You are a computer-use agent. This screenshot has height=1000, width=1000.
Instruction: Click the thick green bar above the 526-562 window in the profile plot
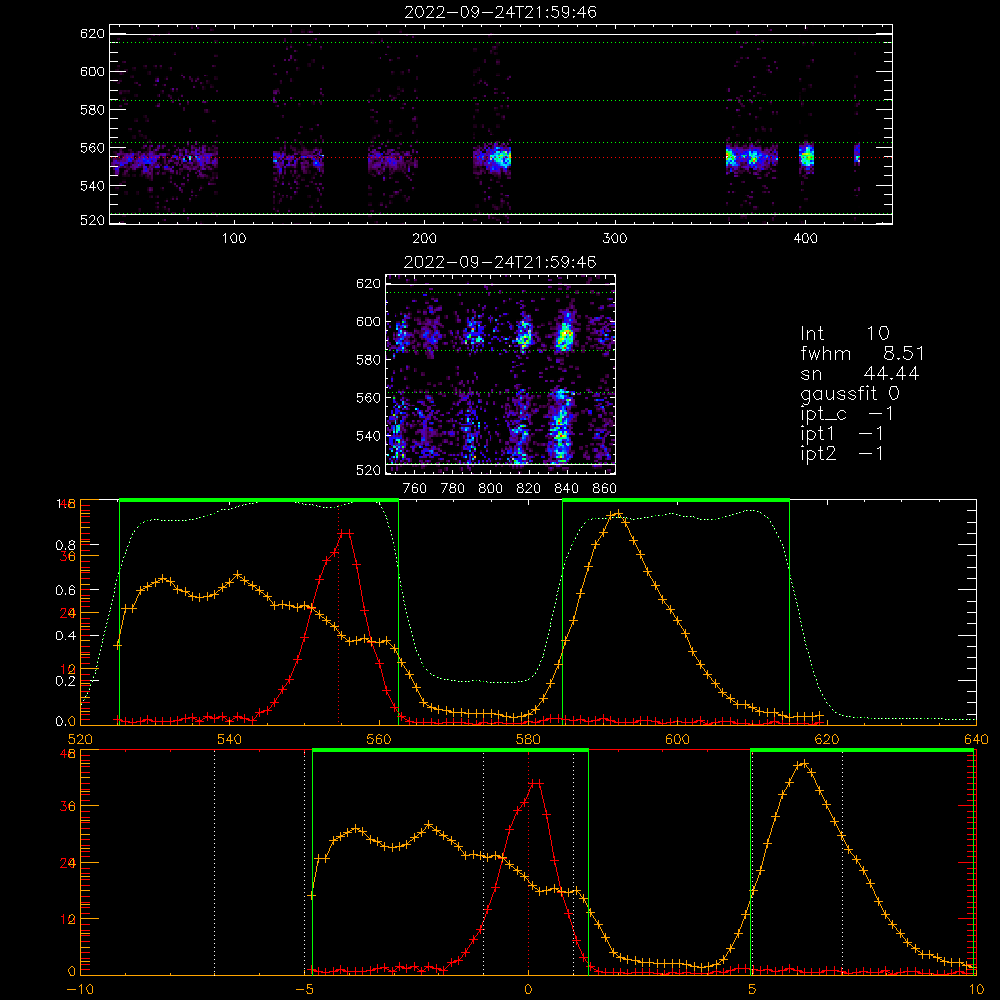(258, 500)
